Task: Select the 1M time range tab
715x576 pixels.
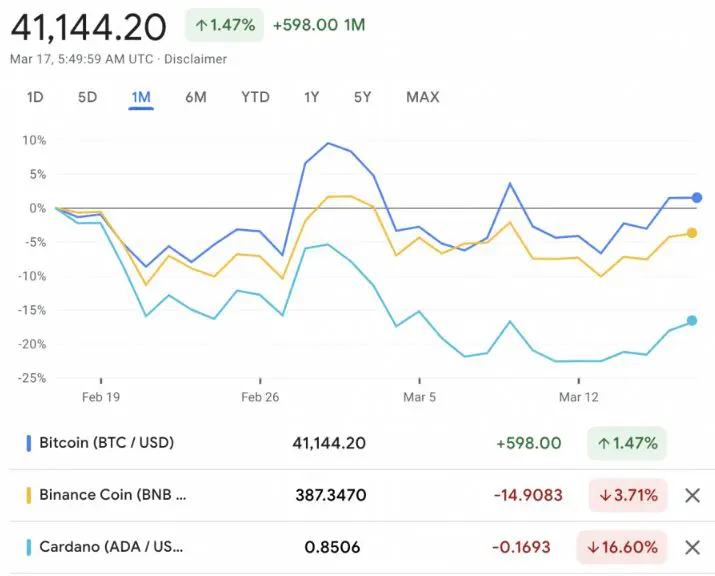Action: 141,97
